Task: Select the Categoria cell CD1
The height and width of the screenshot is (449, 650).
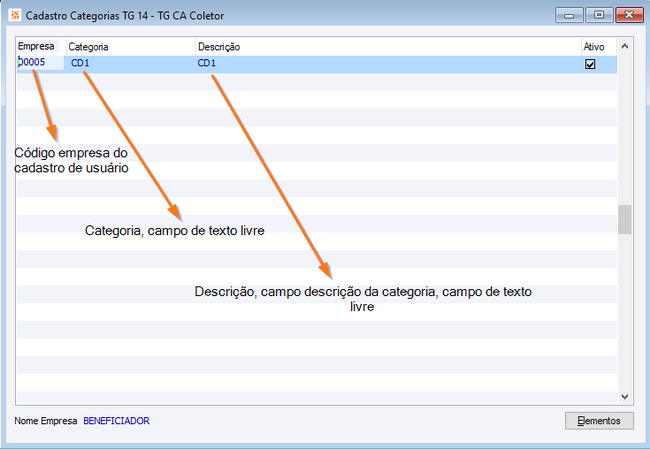Action: coord(131,63)
